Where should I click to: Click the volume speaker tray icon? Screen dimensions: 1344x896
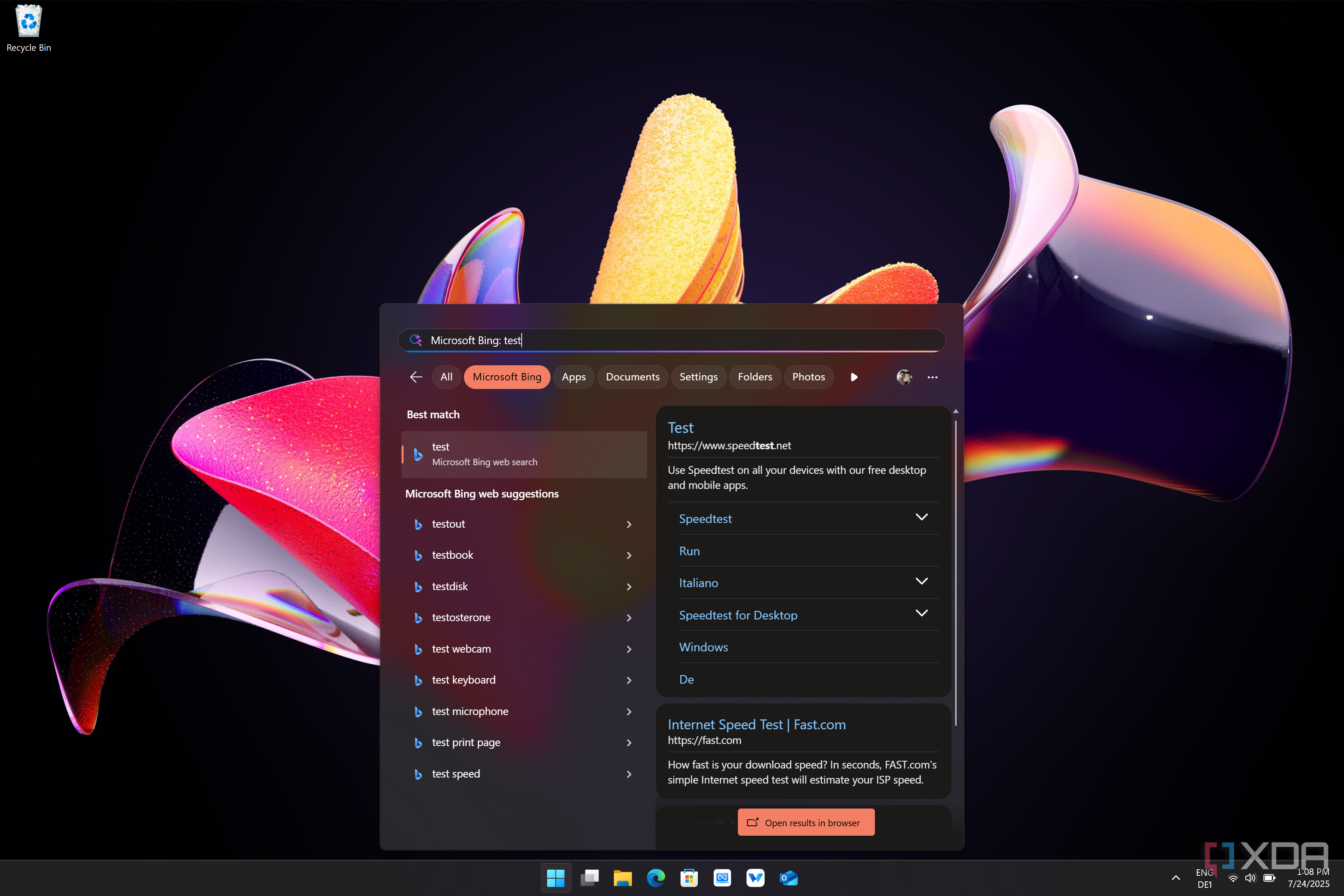[x=1251, y=878]
